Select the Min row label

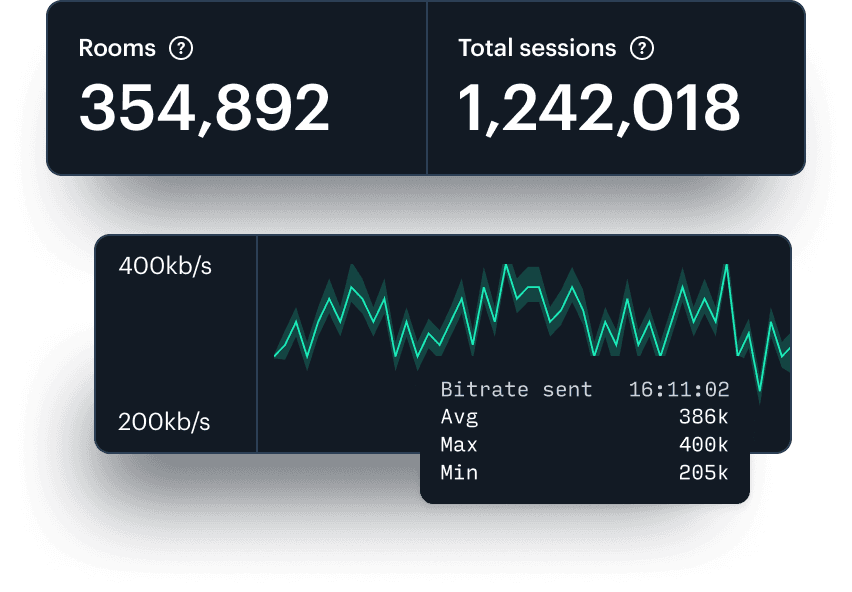click(x=459, y=473)
